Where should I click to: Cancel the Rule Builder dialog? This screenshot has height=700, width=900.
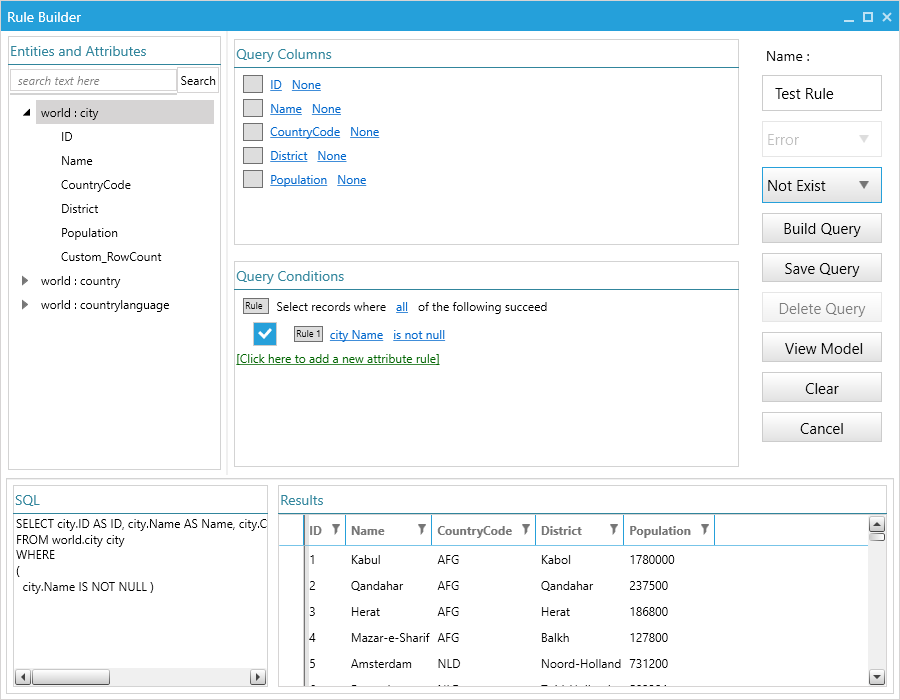click(x=821, y=428)
